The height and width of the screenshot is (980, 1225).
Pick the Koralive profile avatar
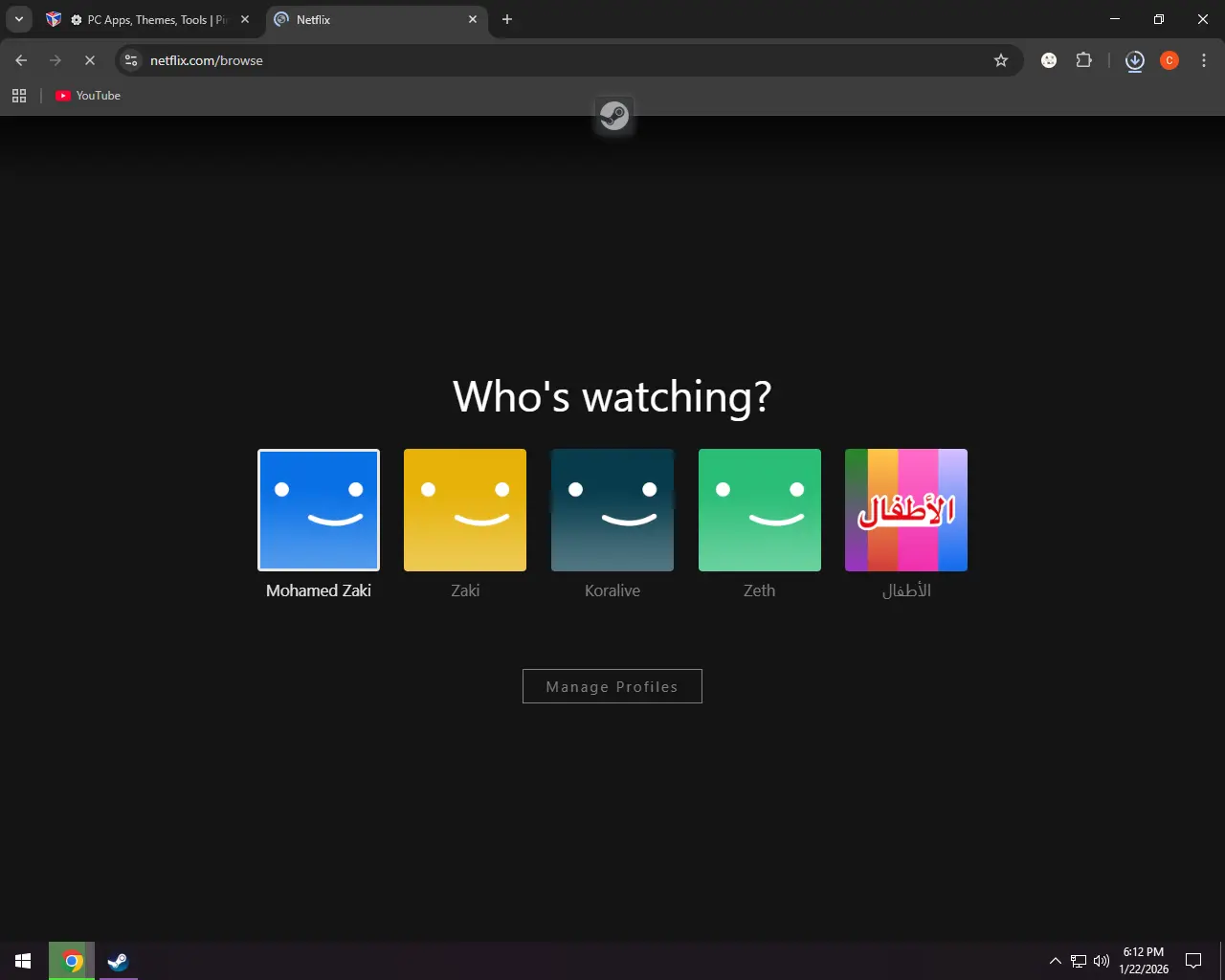(x=612, y=510)
